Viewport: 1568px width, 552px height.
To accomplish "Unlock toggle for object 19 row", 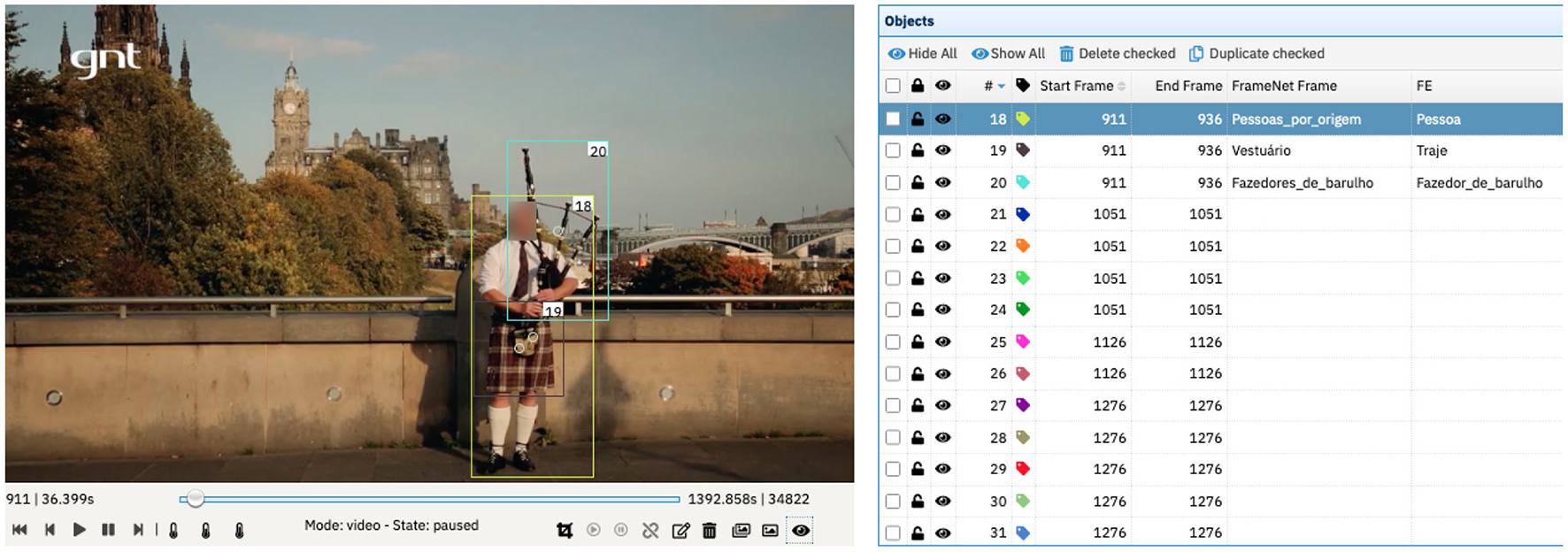I will tap(918, 150).
